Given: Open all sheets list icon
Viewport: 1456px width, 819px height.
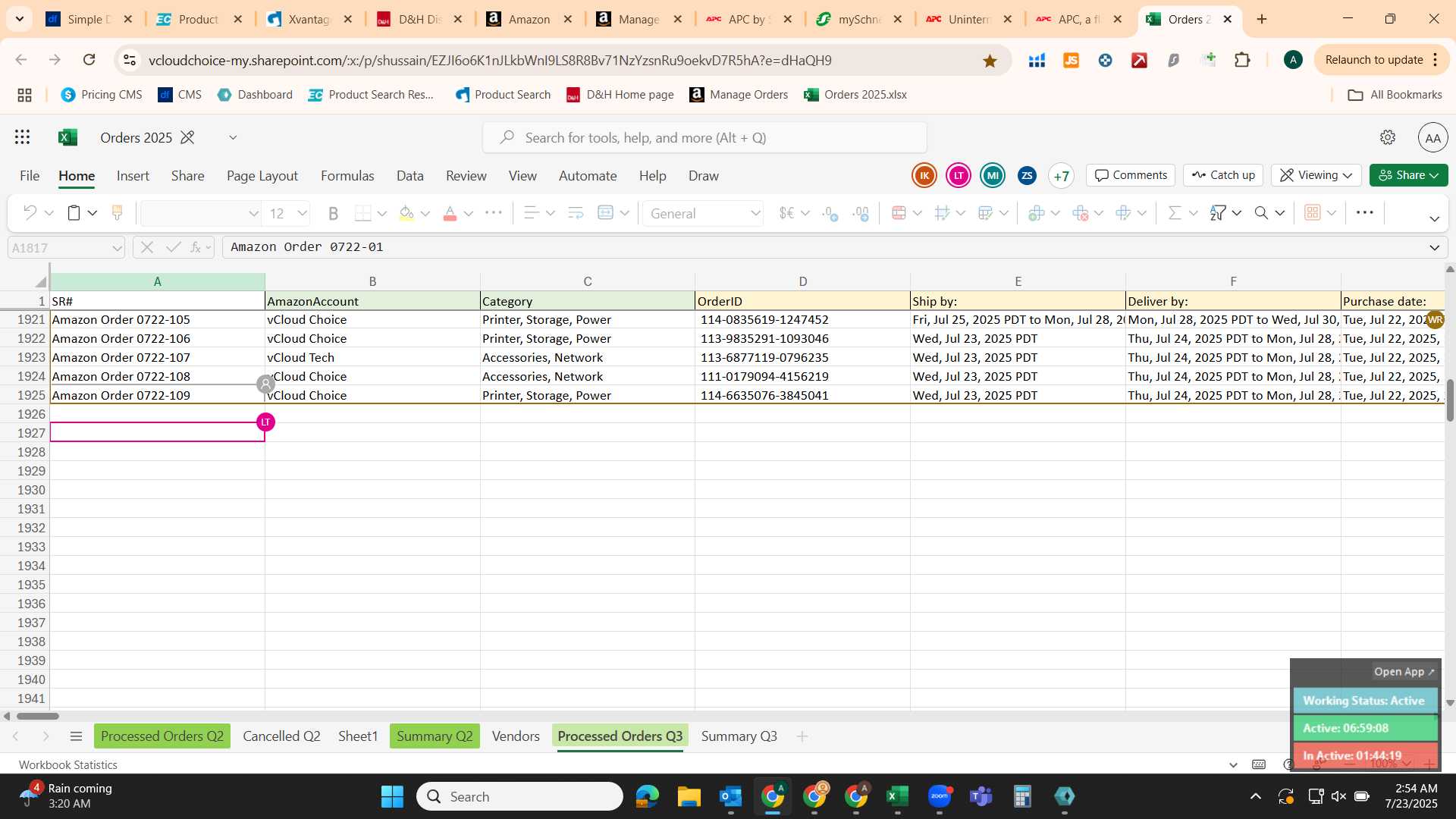Looking at the screenshot, I should (x=75, y=736).
